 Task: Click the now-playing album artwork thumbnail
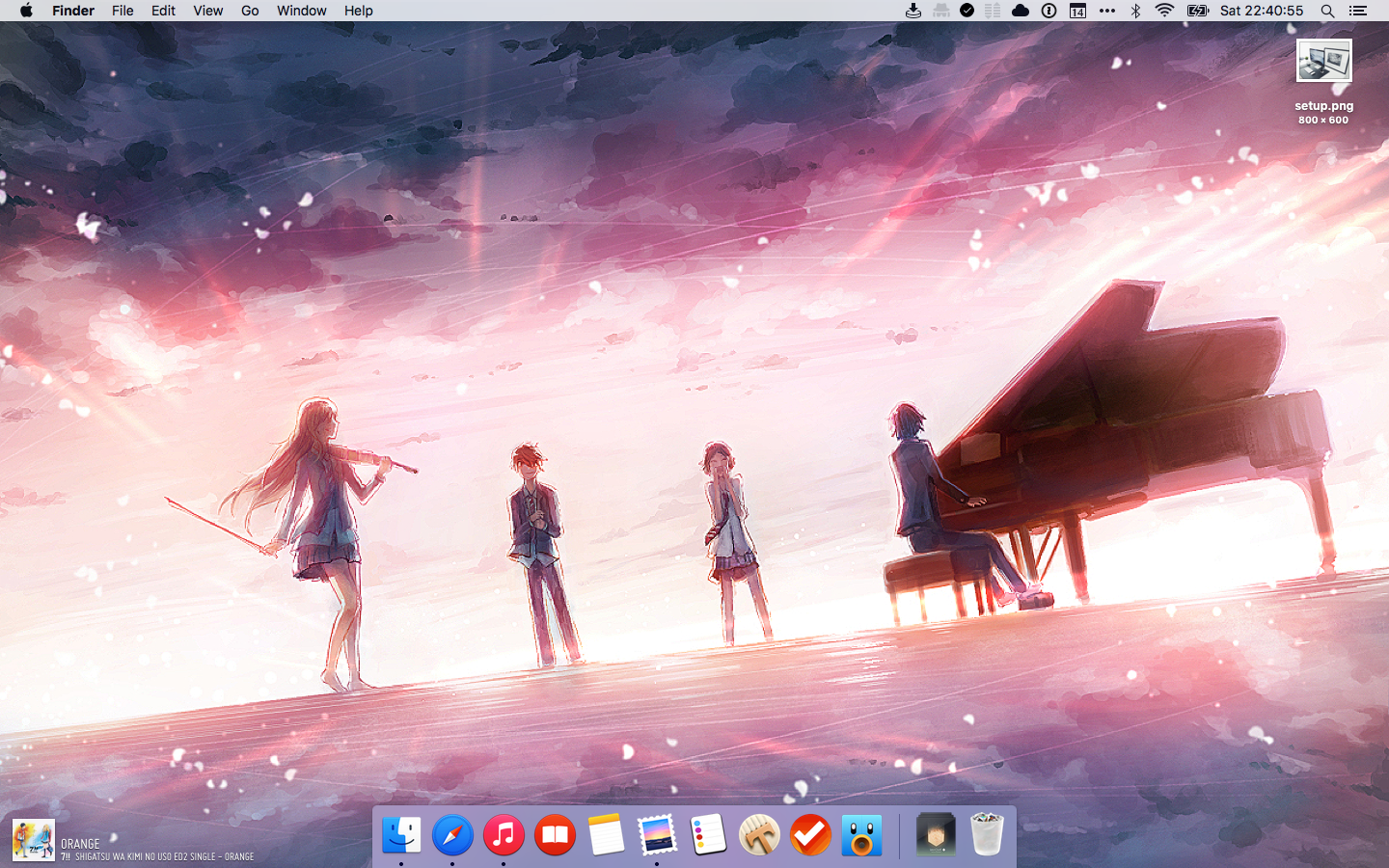coord(34,841)
